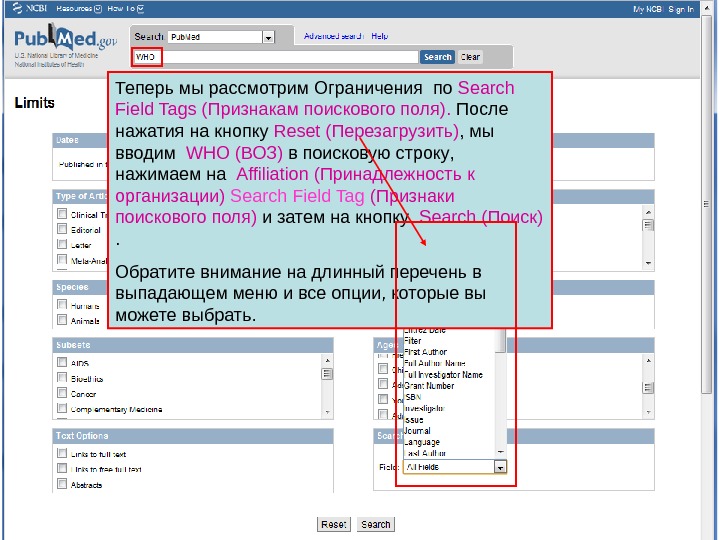This screenshot has width=720, height=540.
Task: Select Language in the field list
Action: [422, 442]
